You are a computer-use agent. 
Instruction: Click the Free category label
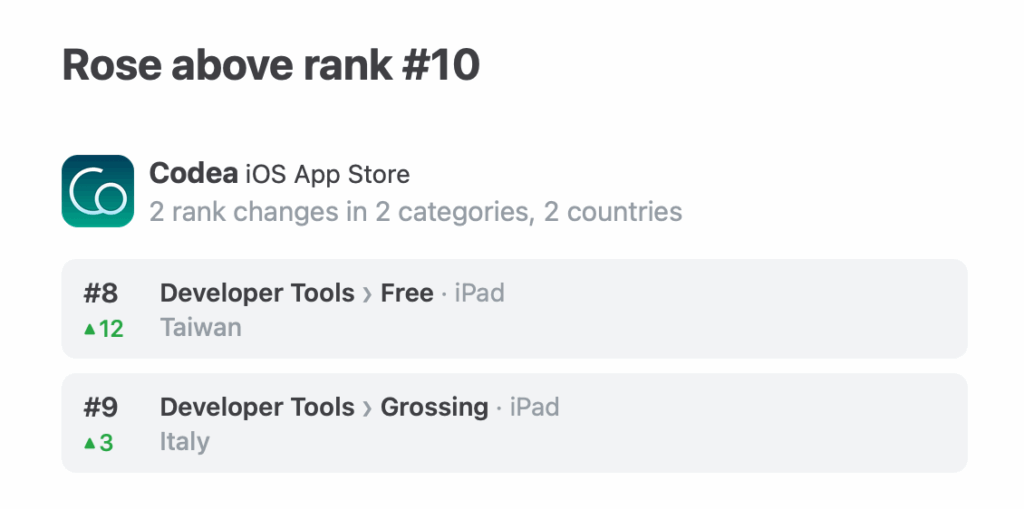point(407,293)
